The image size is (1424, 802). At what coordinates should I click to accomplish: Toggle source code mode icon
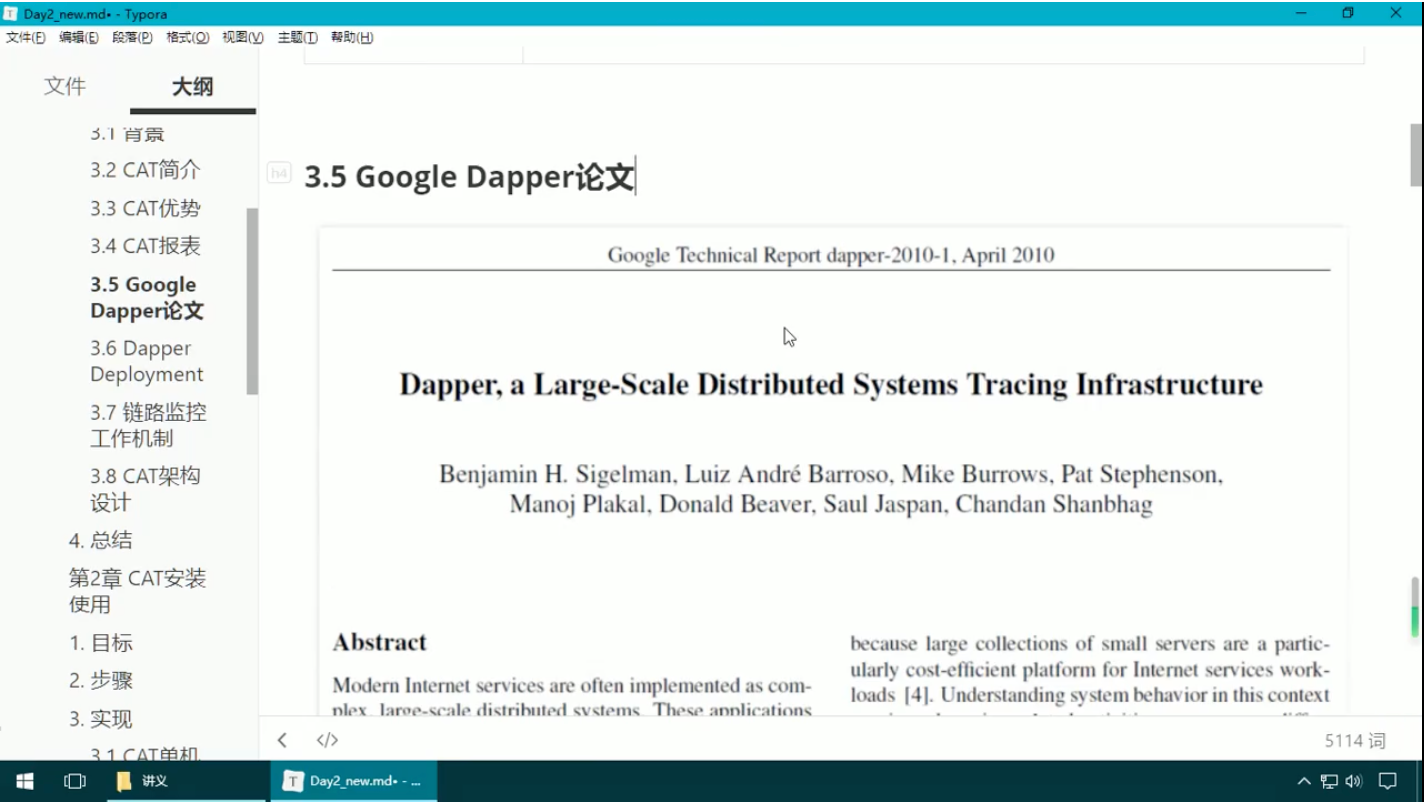[x=327, y=740]
